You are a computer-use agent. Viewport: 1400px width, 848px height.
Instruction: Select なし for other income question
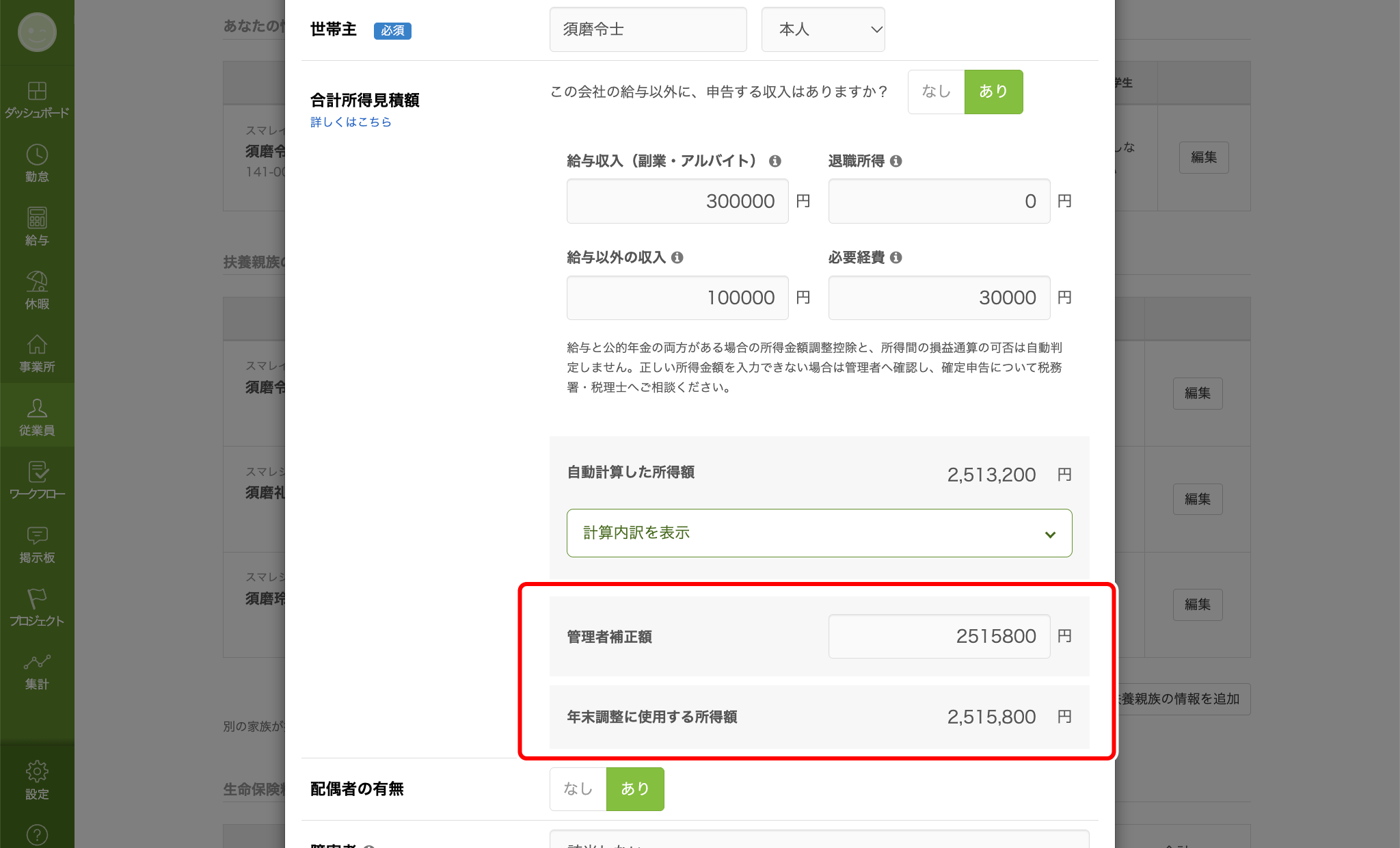pos(936,92)
